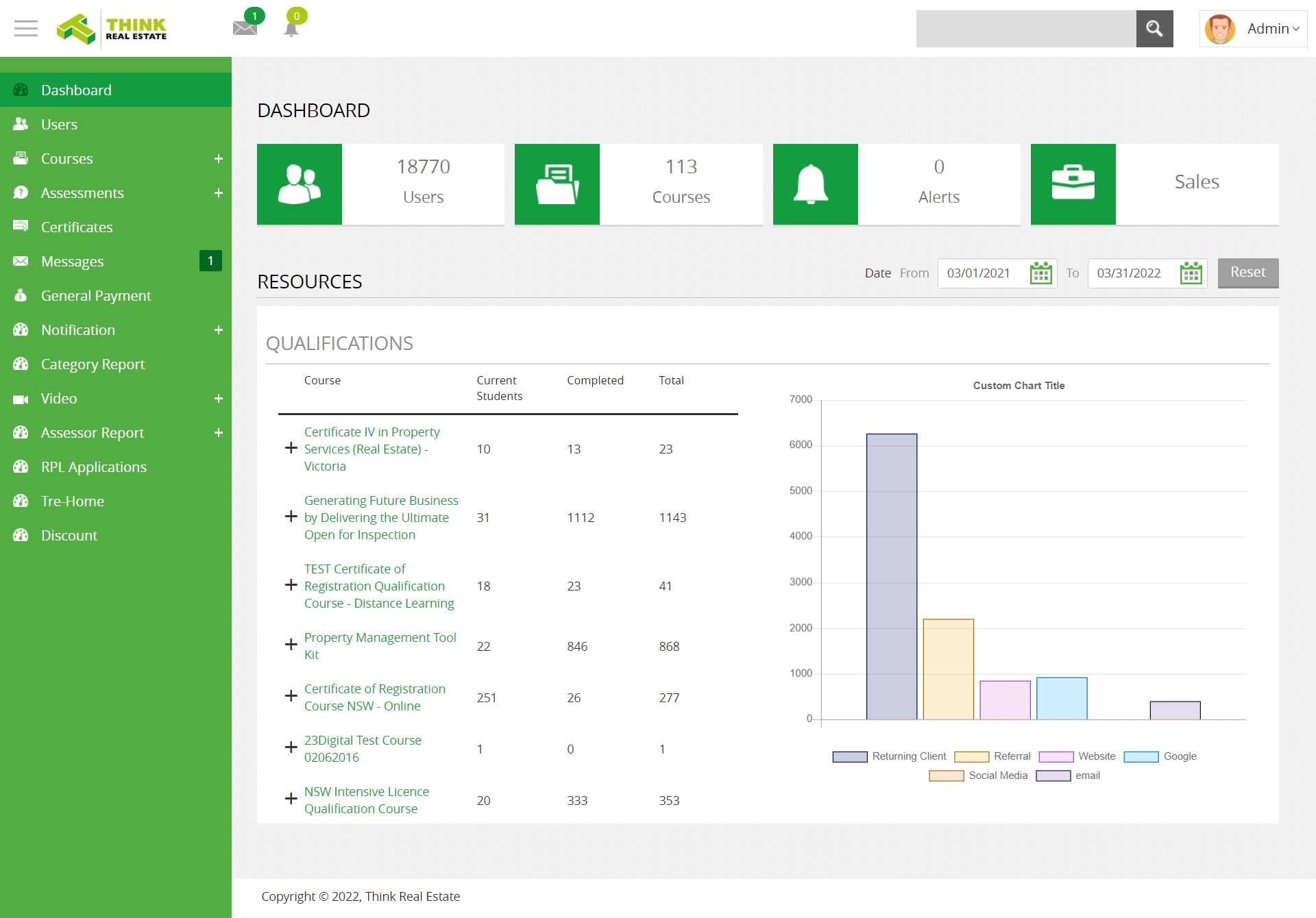Image resolution: width=1316 pixels, height=918 pixels.
Task: Click the Messages unread count badge
Action: (x=210, y=261)
